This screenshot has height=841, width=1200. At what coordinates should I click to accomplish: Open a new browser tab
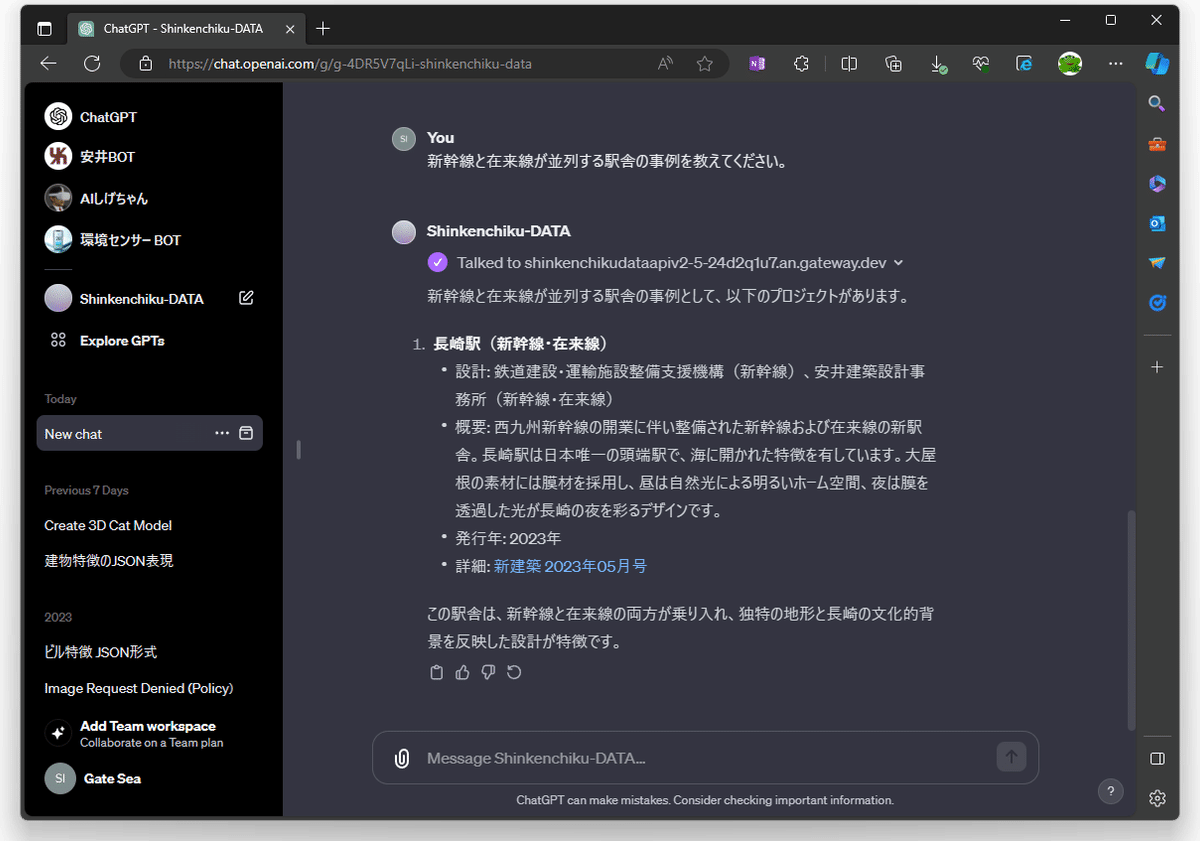click(x=322, y=29)
